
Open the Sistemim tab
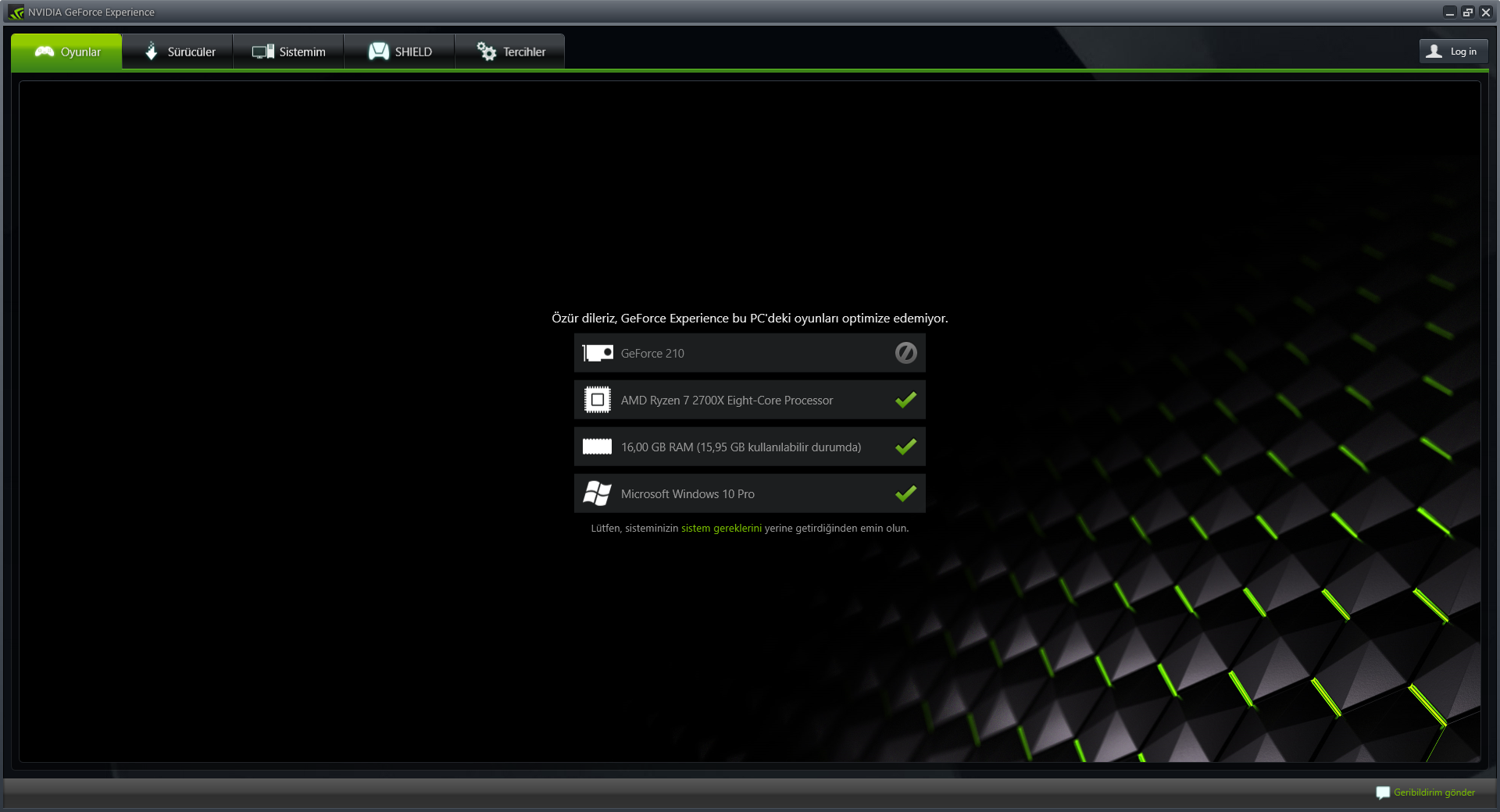point(288,52)
